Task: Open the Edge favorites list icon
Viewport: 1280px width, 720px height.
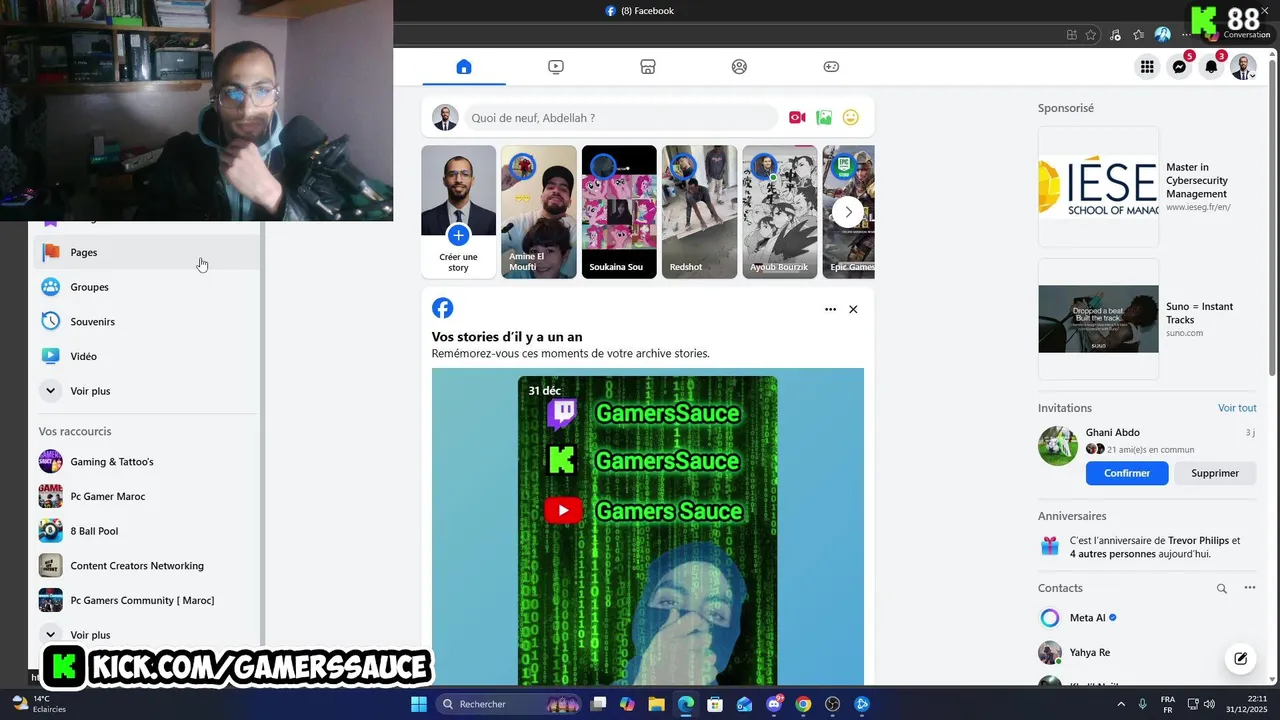Action: tap(1138, 34)
